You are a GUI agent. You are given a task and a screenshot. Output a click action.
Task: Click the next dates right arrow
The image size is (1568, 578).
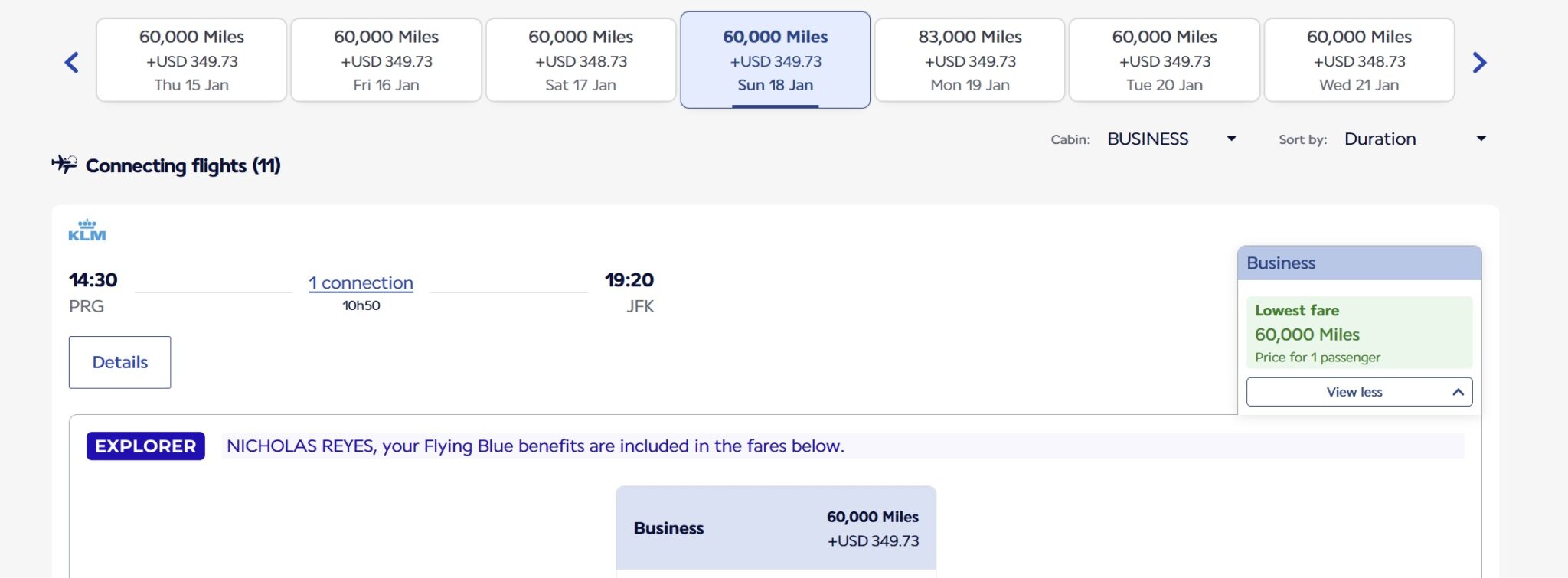point(1479,63)
